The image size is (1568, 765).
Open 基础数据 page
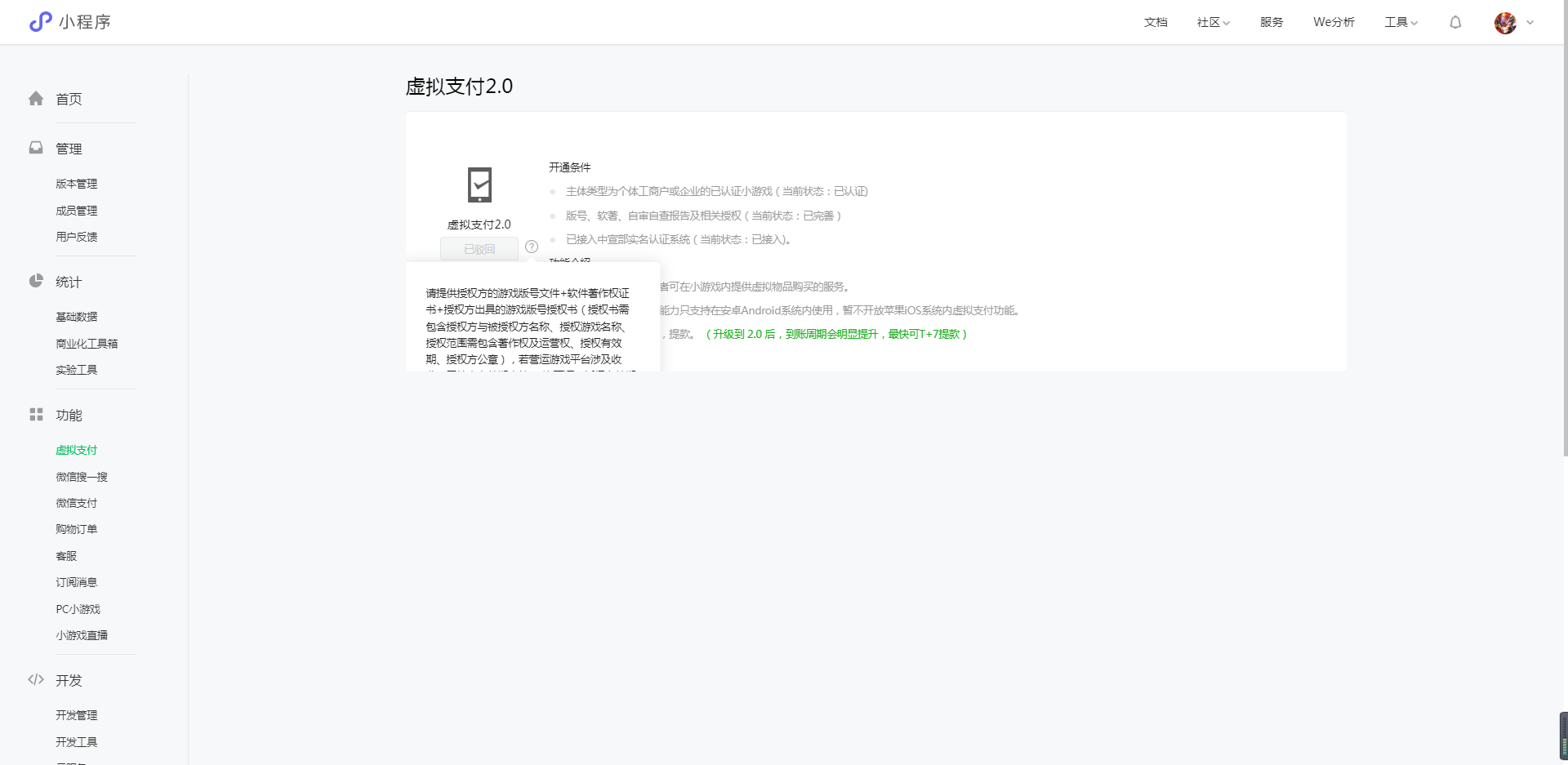[x=77, y=317]
